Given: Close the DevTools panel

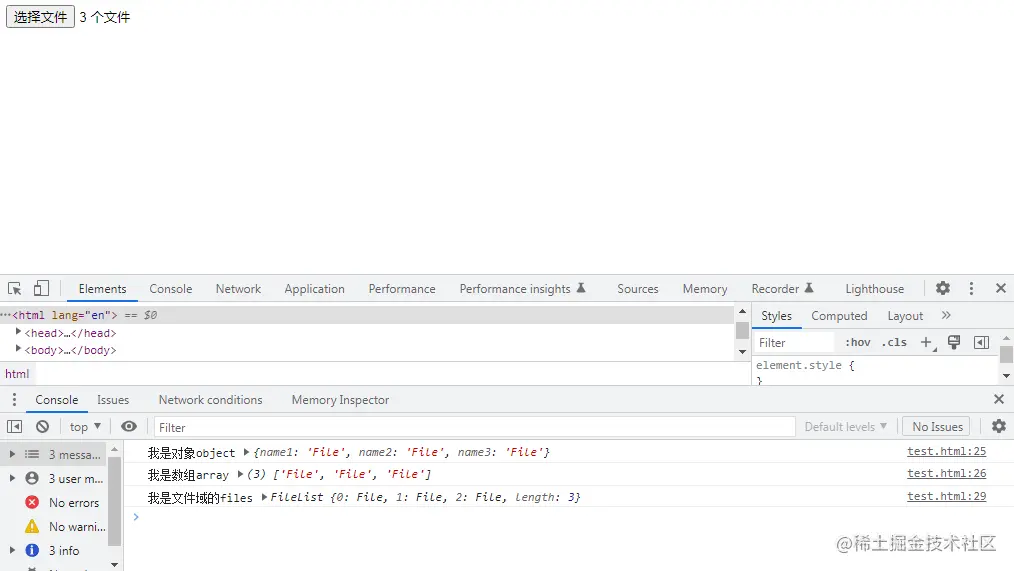Looking at the screenshot, I should click(x=1000, y=288).
